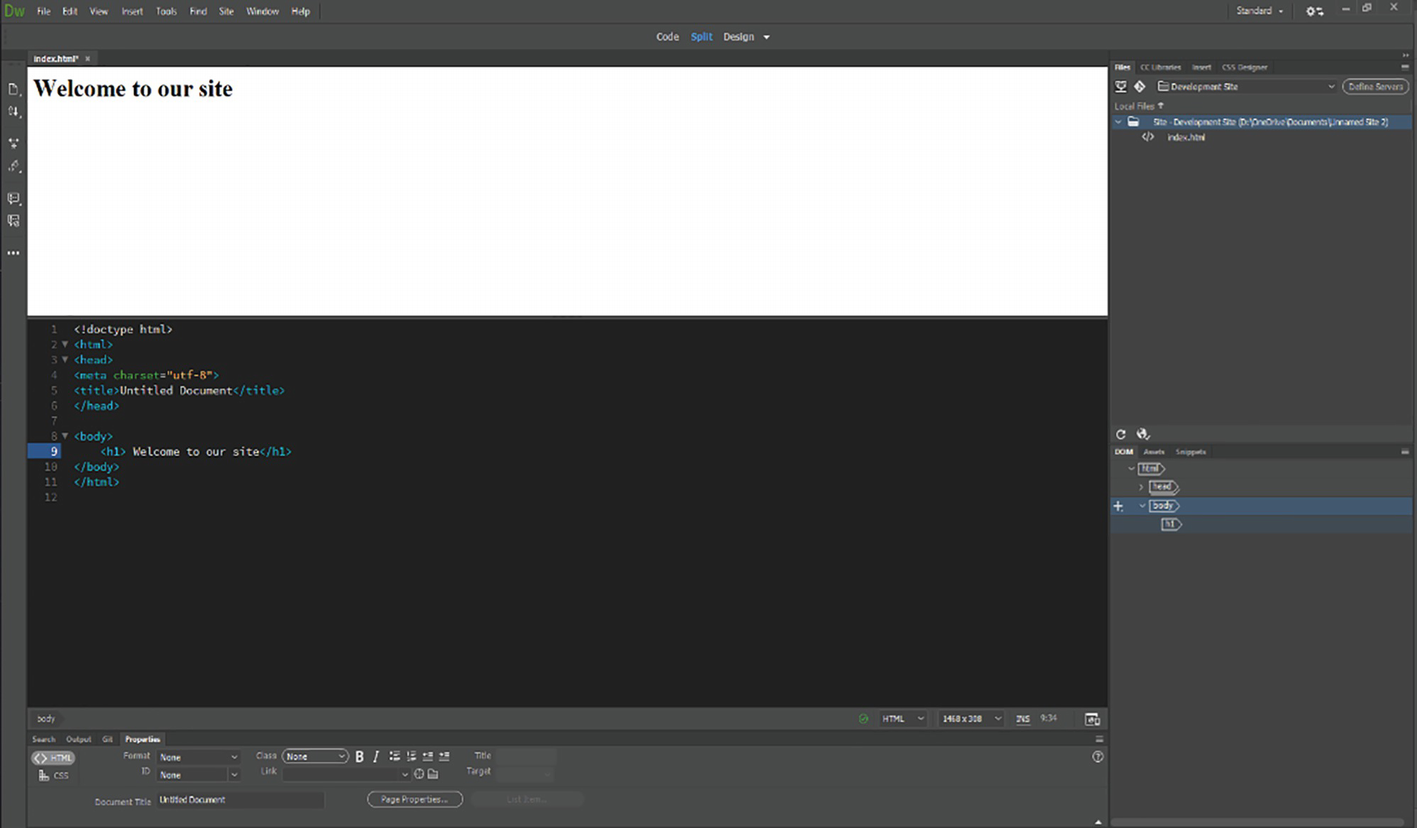Click the Italic formatting icon in Properties

tap(376, 757)
